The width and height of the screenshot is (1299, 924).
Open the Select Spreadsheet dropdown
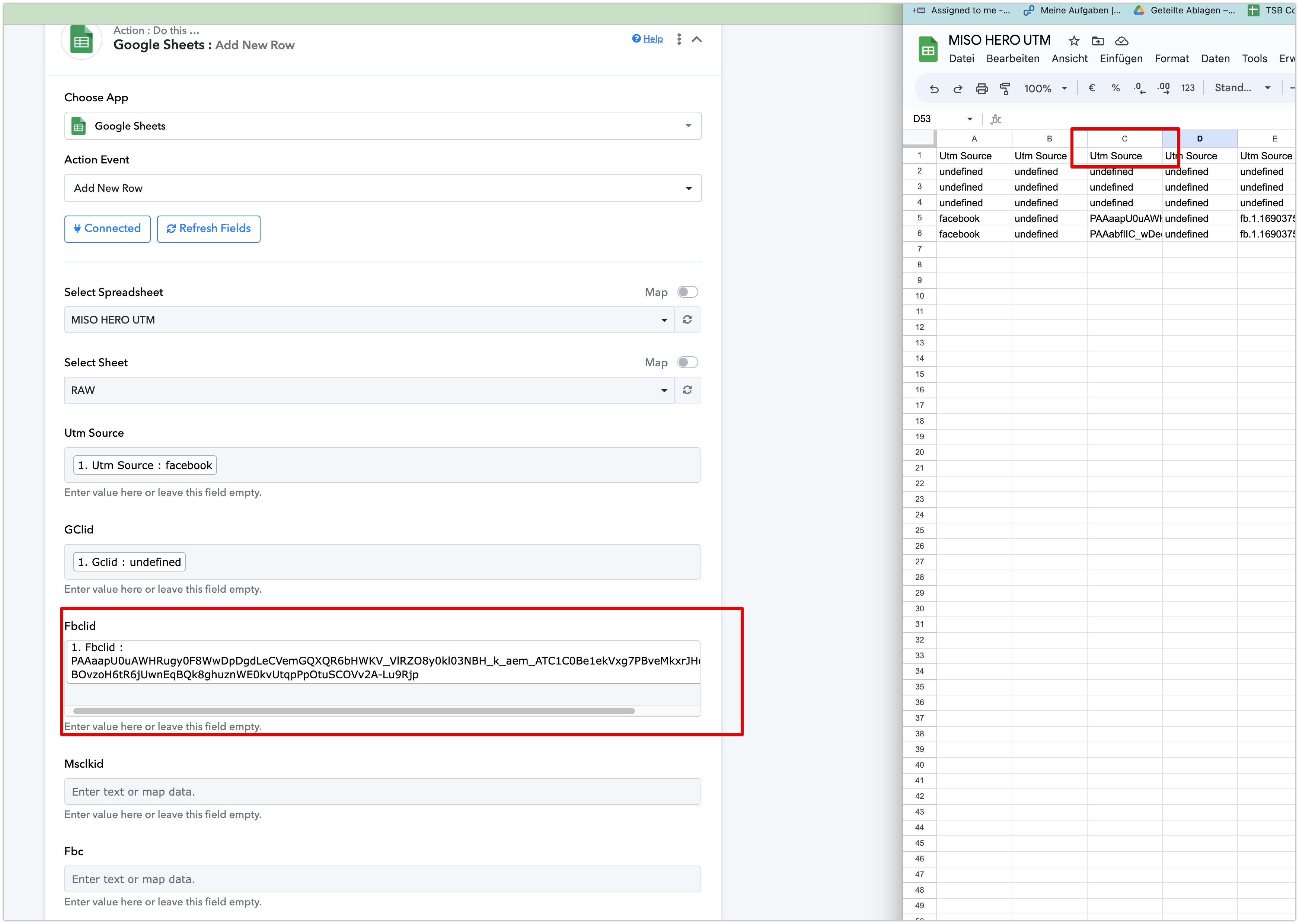coord(369,320)
